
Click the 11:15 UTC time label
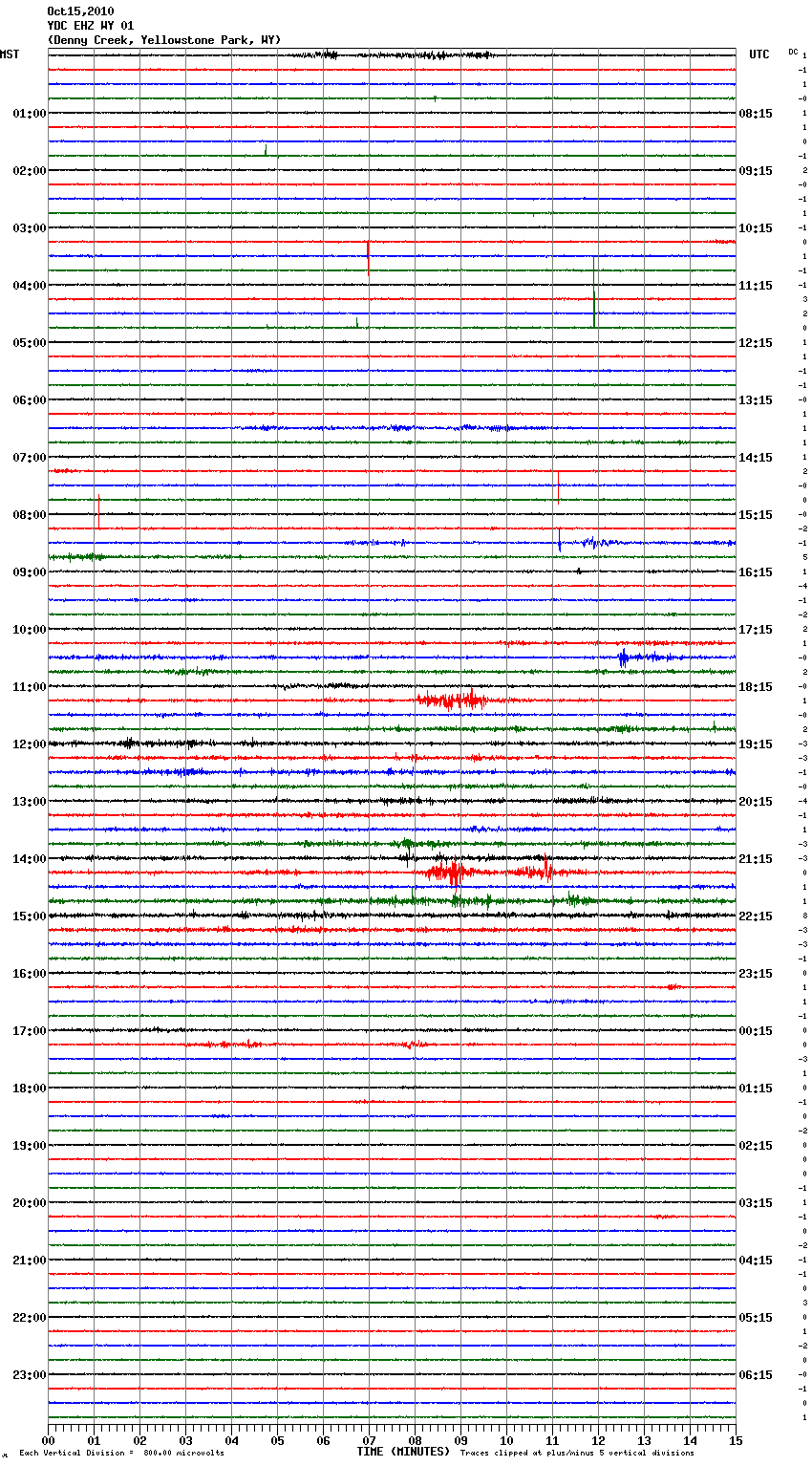tap(756, 286)
